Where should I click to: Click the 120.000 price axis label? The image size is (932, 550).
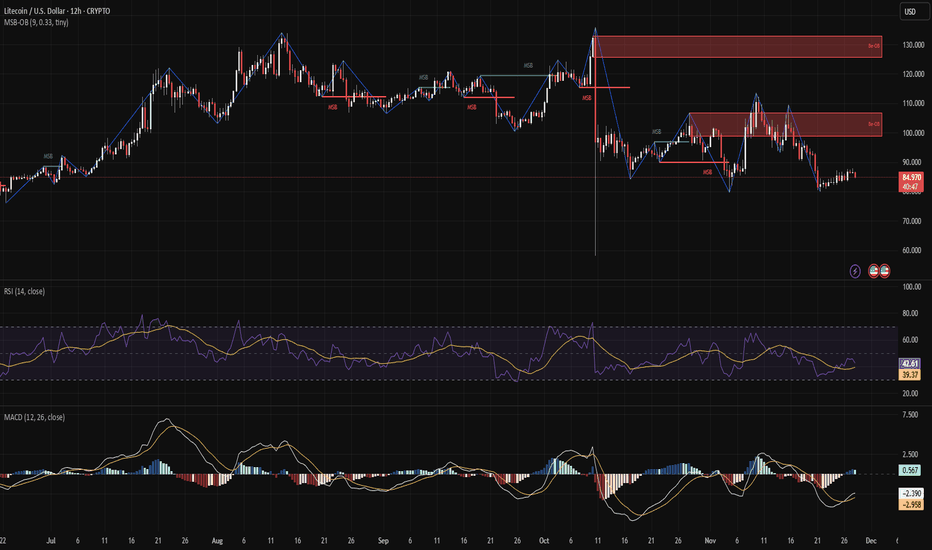point(910,74)
